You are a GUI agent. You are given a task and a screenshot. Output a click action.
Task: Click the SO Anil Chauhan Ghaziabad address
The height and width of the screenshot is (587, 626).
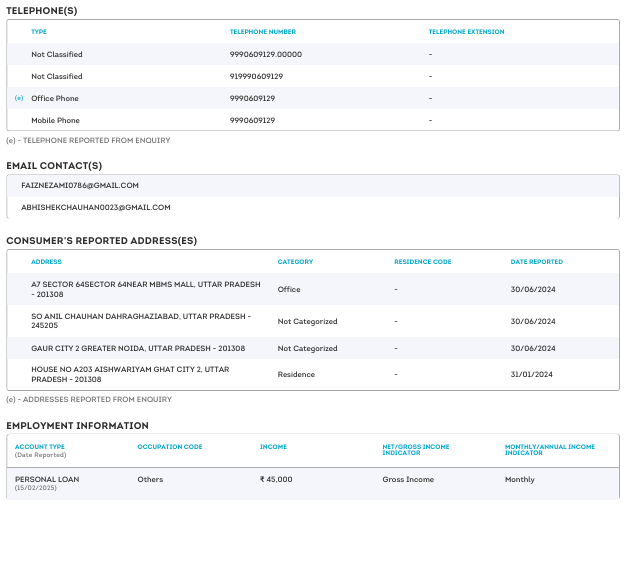(141, 320)
